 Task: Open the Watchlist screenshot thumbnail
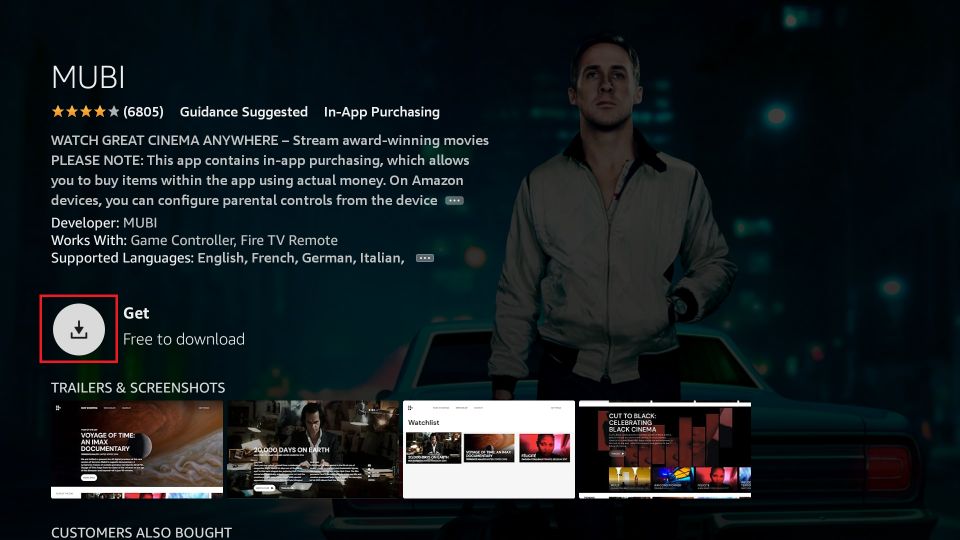pos(489,449)
